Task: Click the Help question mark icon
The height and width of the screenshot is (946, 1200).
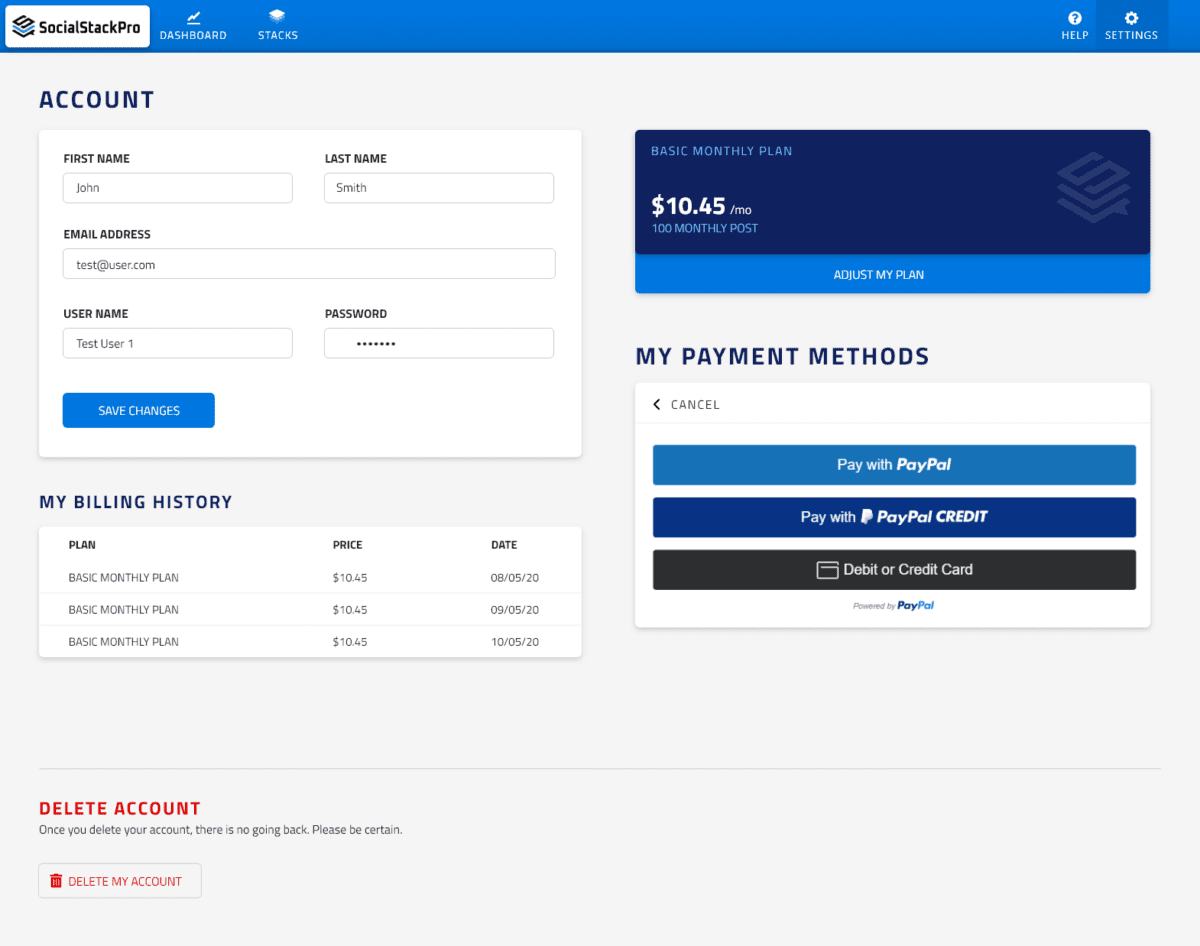Action: [1074, 18]
